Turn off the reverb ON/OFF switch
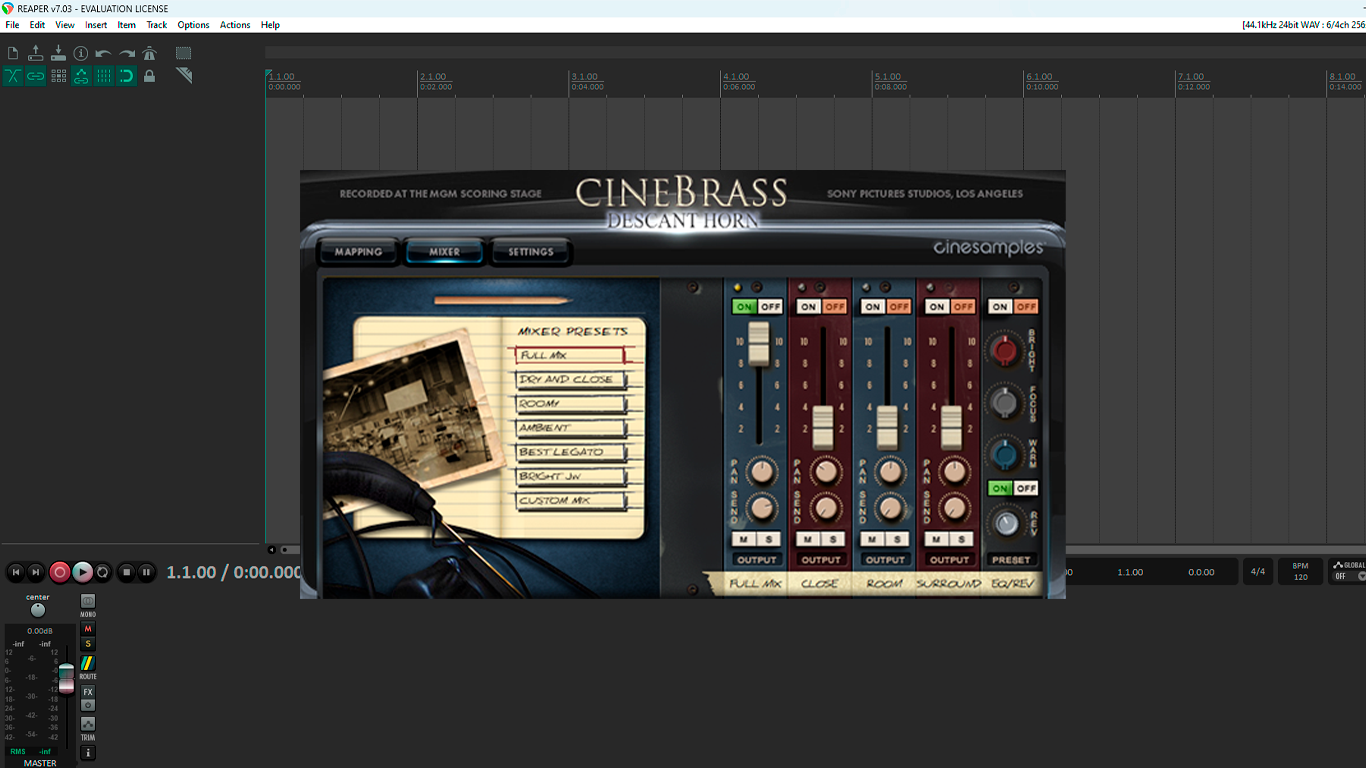 [x=1026, y=488]
